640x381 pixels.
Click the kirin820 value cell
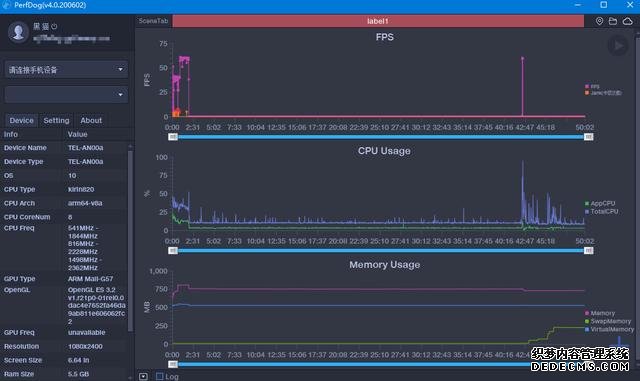tap(81, 189)
